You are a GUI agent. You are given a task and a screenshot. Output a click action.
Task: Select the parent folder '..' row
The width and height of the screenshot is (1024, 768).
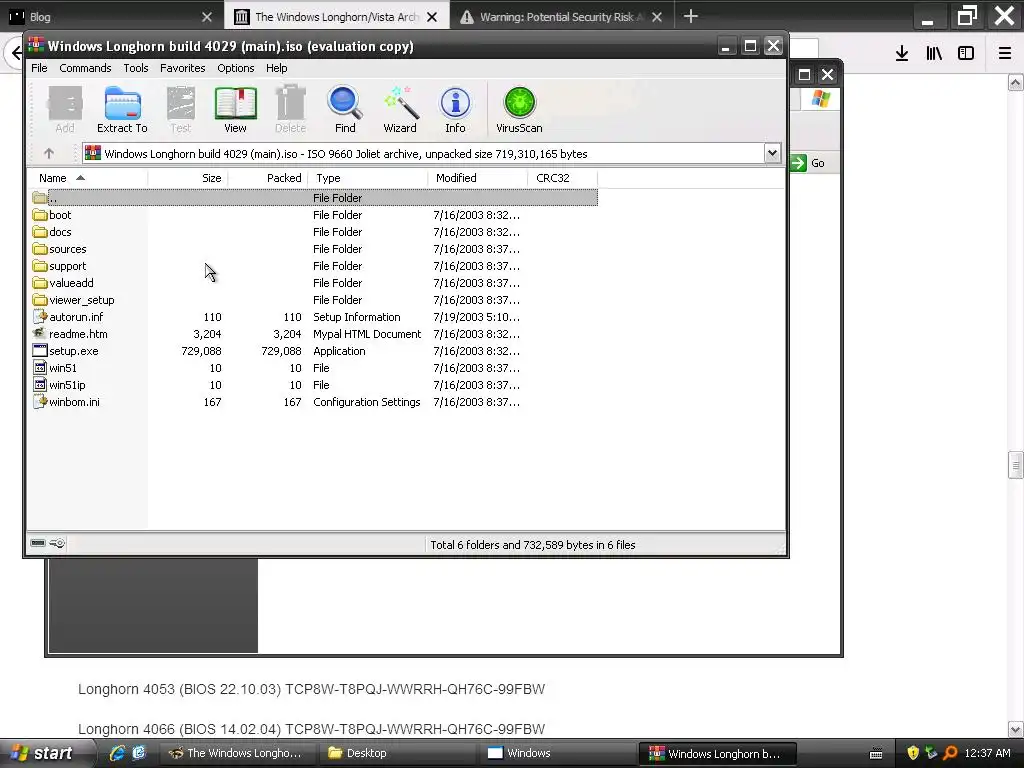click(x=314, y=198)
